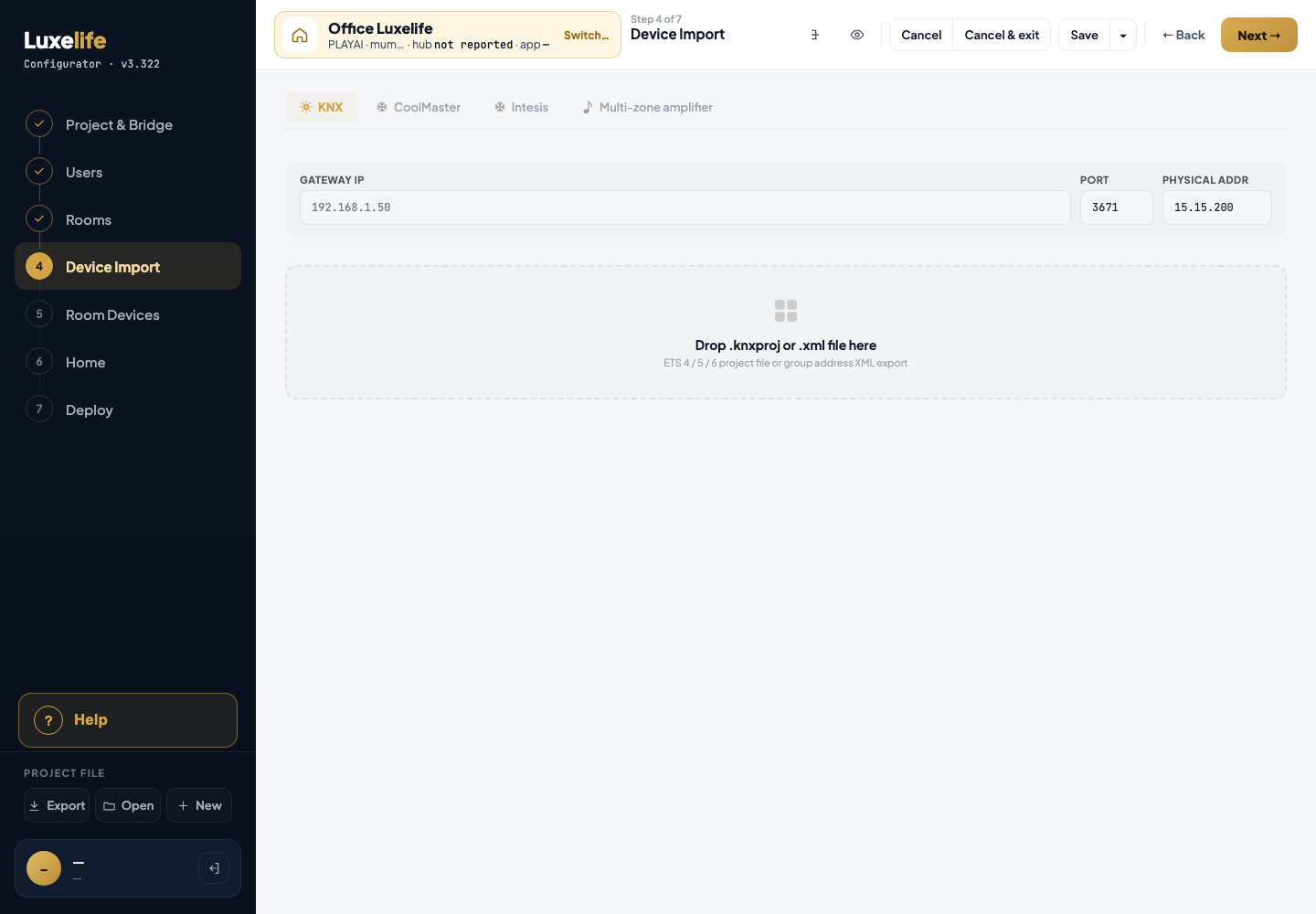Screen dimensions: 1316x914
Task: Open a project file
Action: pyautogui.click(x=128, y=805)
